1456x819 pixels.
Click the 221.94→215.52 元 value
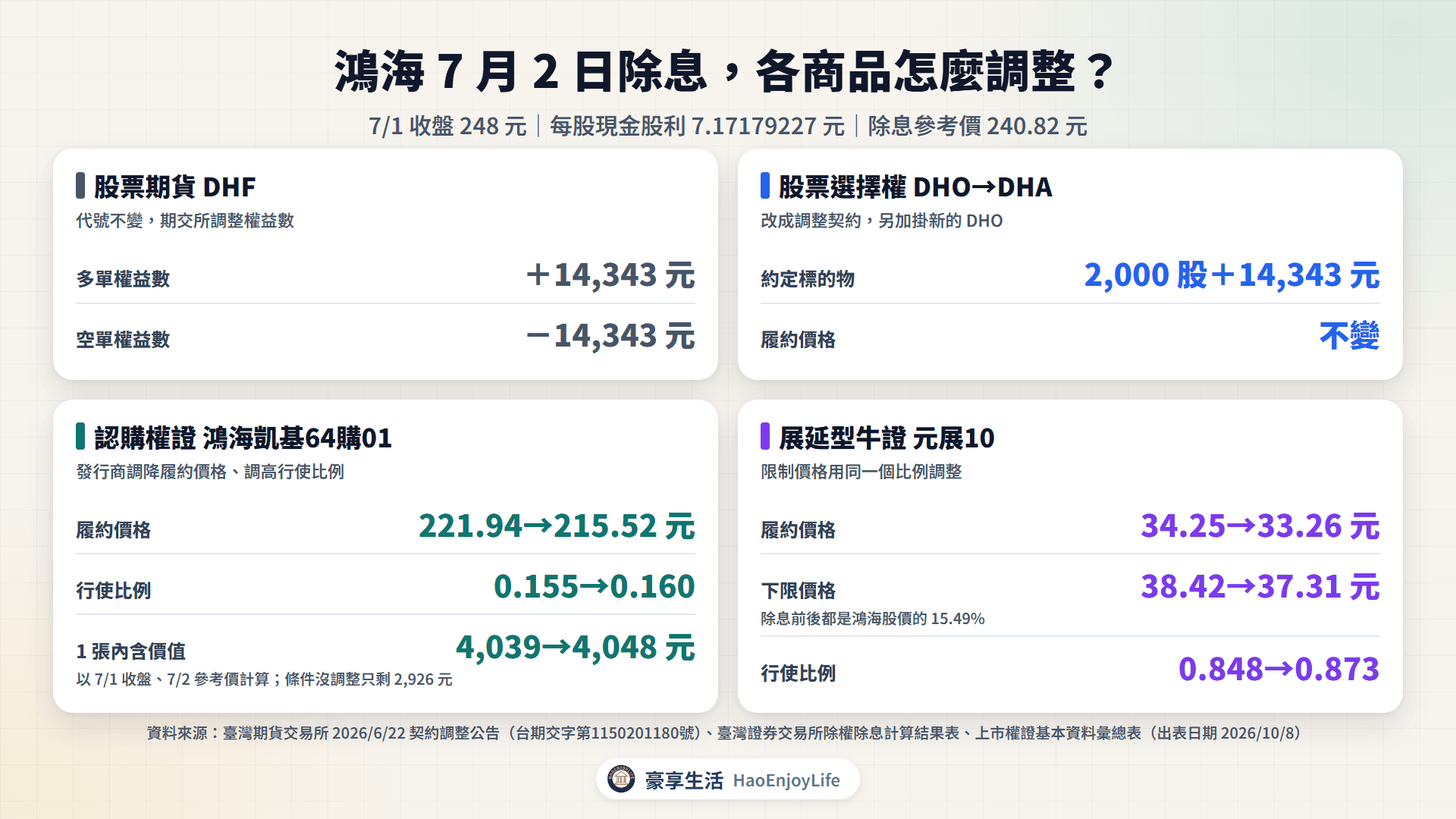click(557, 526)
